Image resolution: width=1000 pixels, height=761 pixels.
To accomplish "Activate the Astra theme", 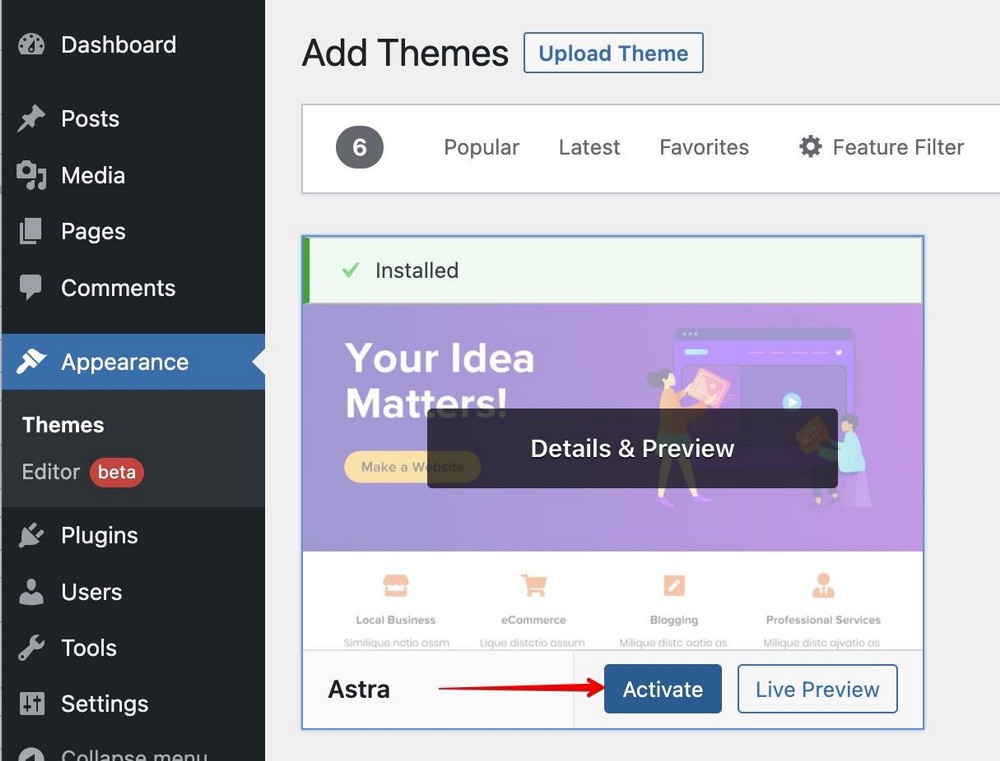I will point(663,689).
